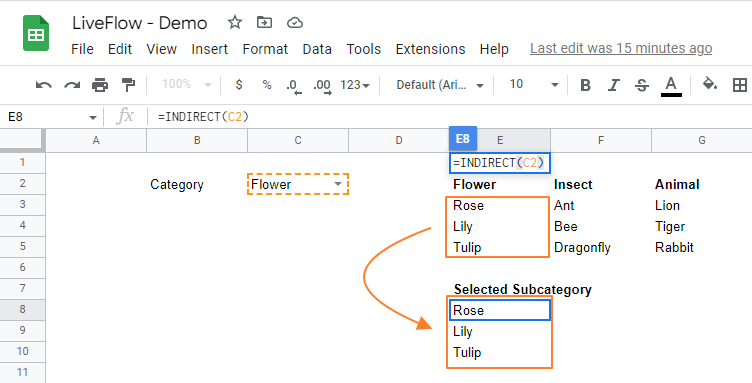The height and width of the screenshot is (383, 752).
Task: Click the move to folder icon
Action: (264, 22)
